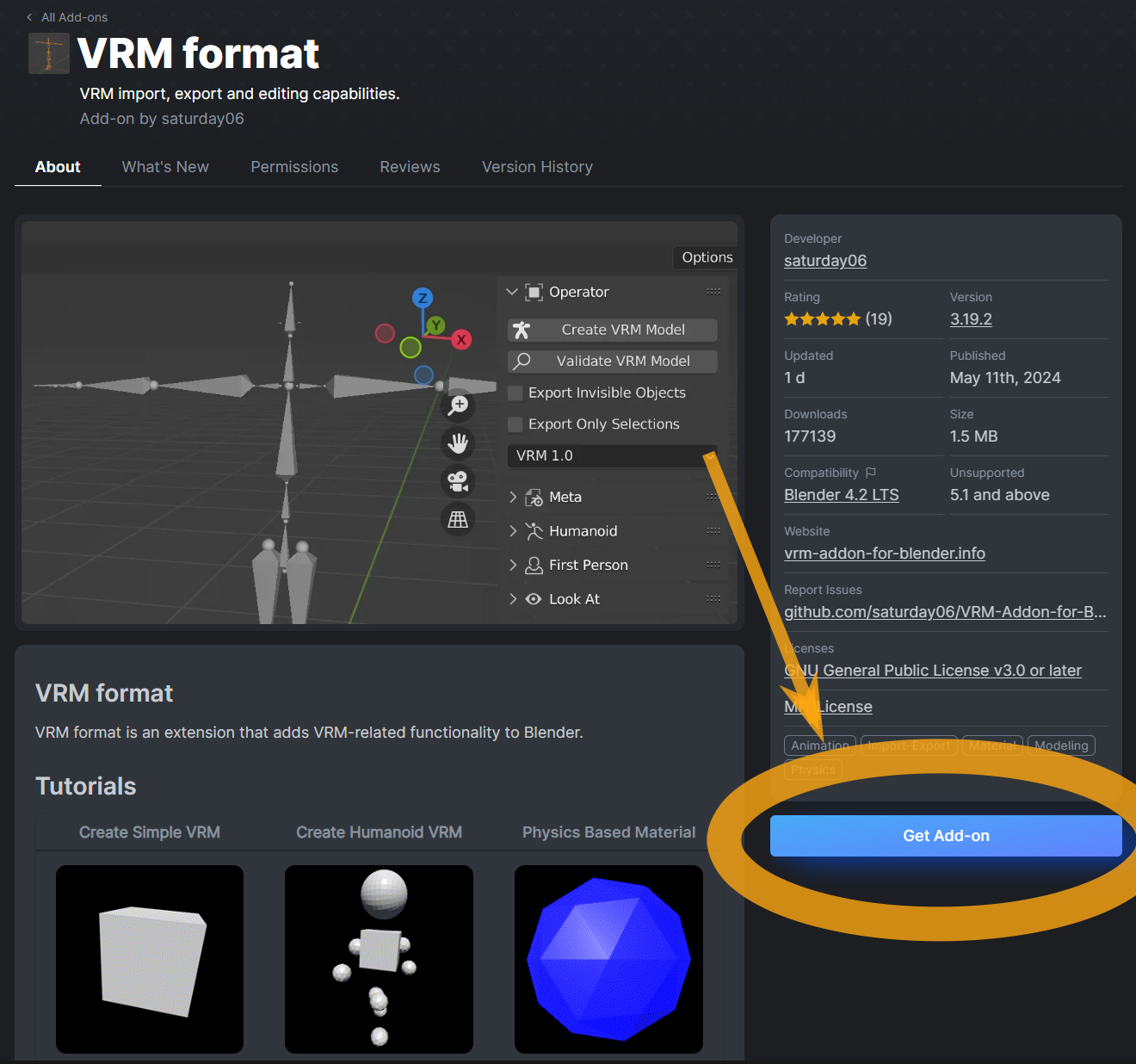Viewport: 1136px width, 1064px height.
Task: Expand the Look At panel
Action: click(x=513, y=599)
